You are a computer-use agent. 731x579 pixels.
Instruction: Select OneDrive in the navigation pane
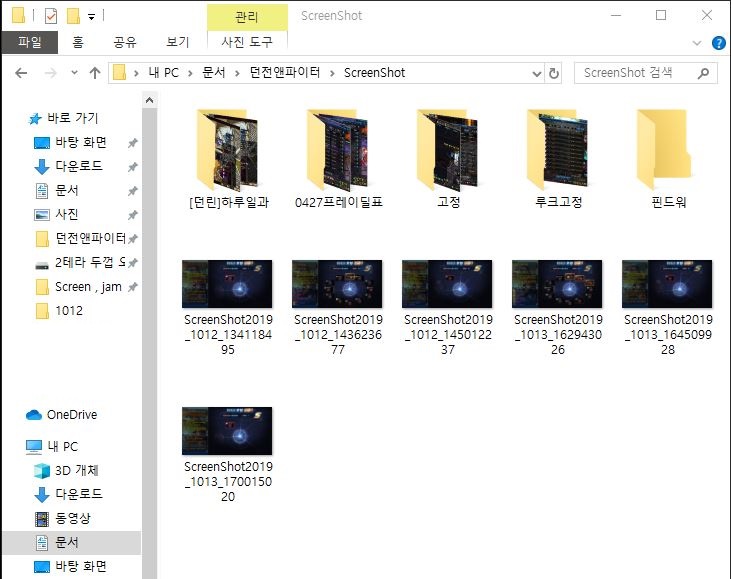pyautogui.click(x=62, y=414)
